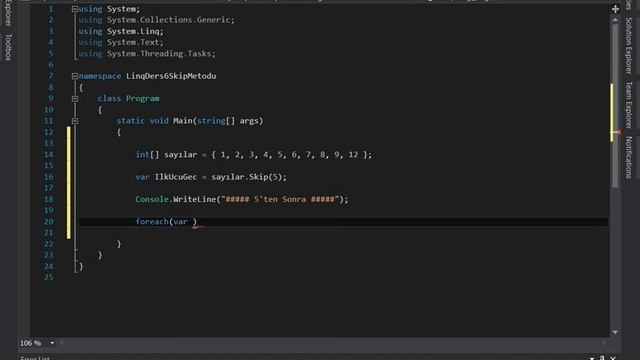This screenshot has height=360, width=640.
Task: Click the vertical scrollbar thumb
Action: [x=615, y=106]
